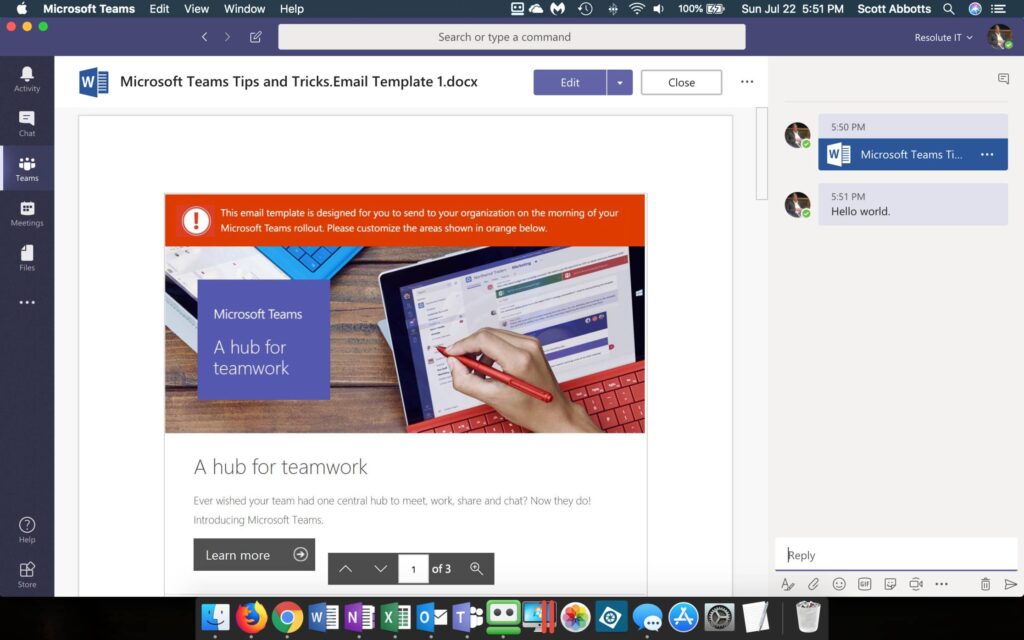Start a Meet now video call
Viewport: 1024px width, 640px height.
click(916, 584)
